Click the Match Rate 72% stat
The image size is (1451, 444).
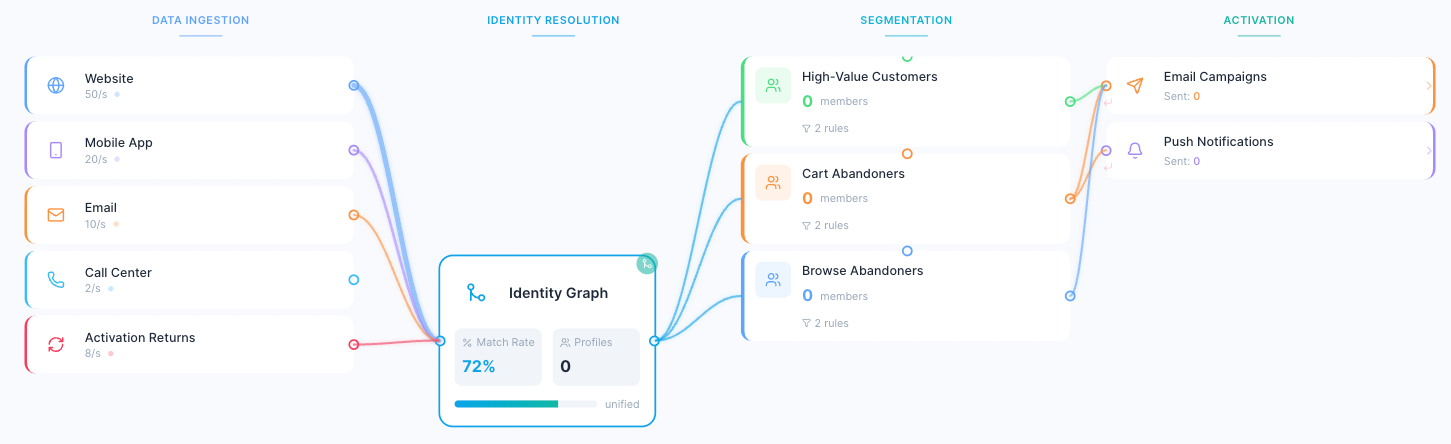497,357
